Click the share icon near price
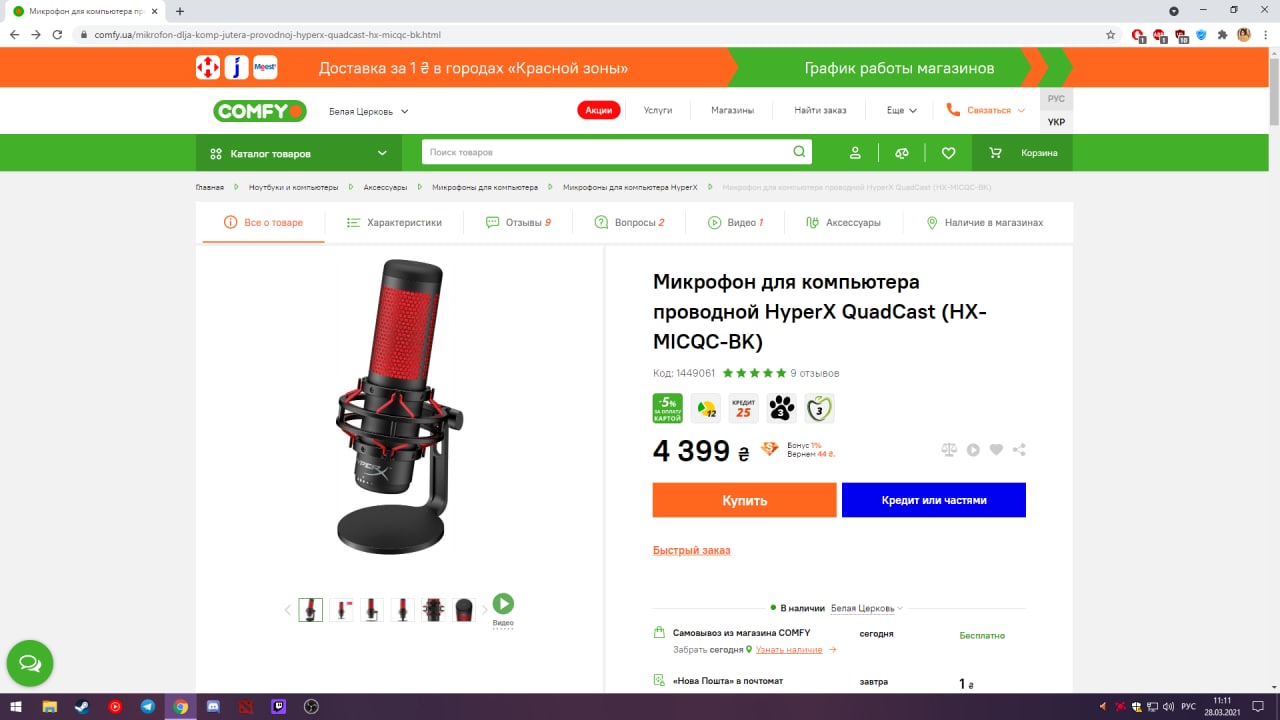This screenshot has height=720, width=1280. [x=1019, y=450]
